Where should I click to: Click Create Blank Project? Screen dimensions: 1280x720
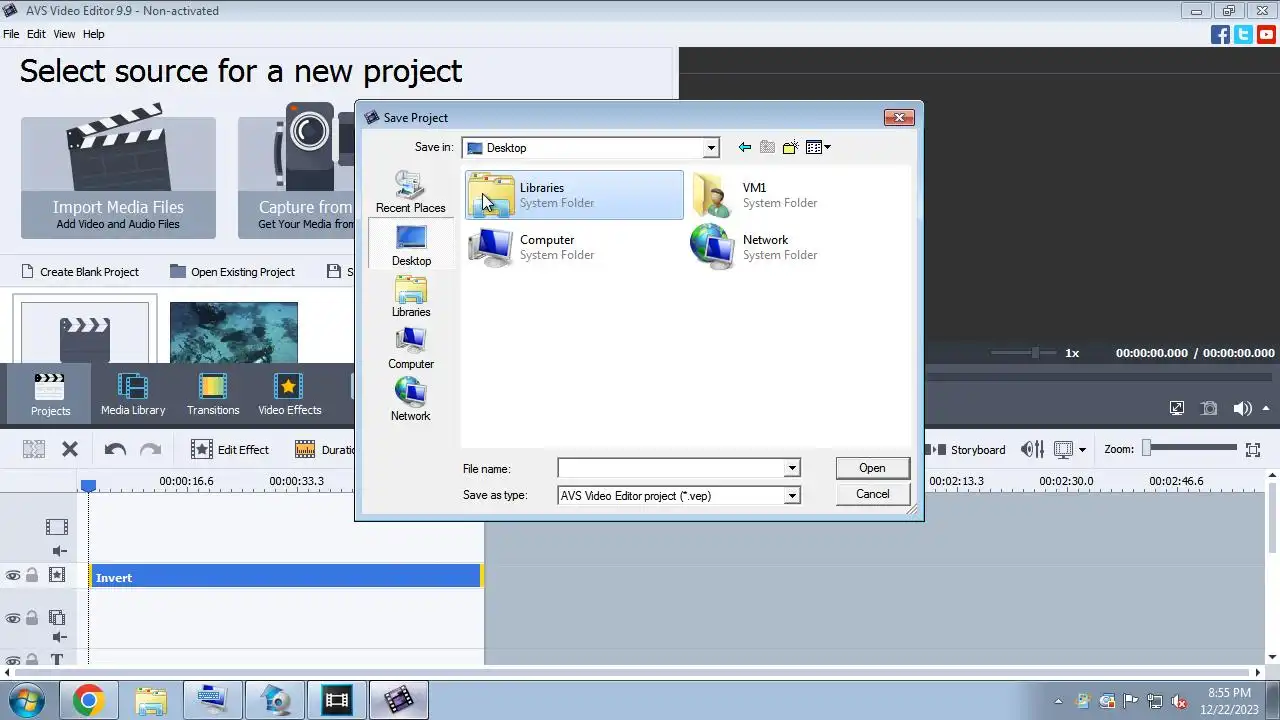[79, 271]
